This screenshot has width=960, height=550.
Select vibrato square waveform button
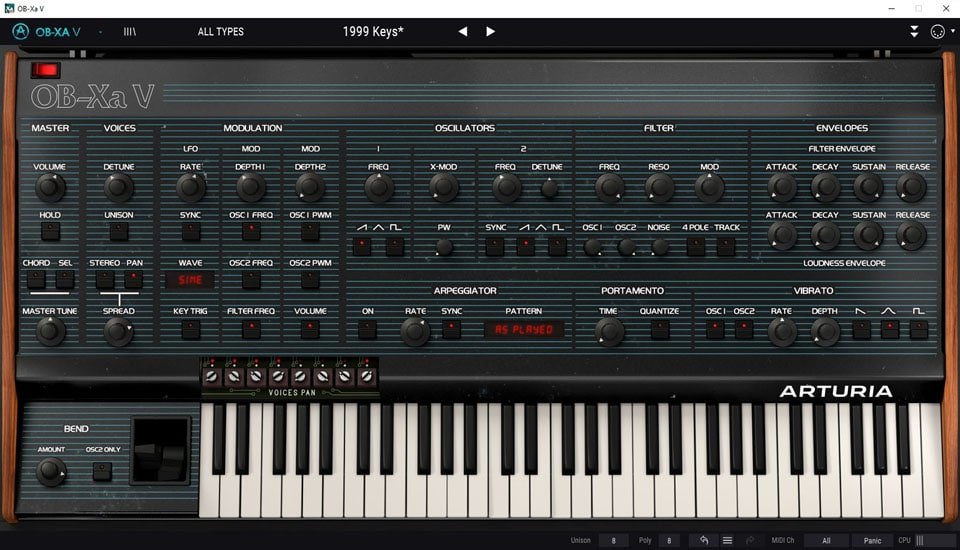click(918, 330)
